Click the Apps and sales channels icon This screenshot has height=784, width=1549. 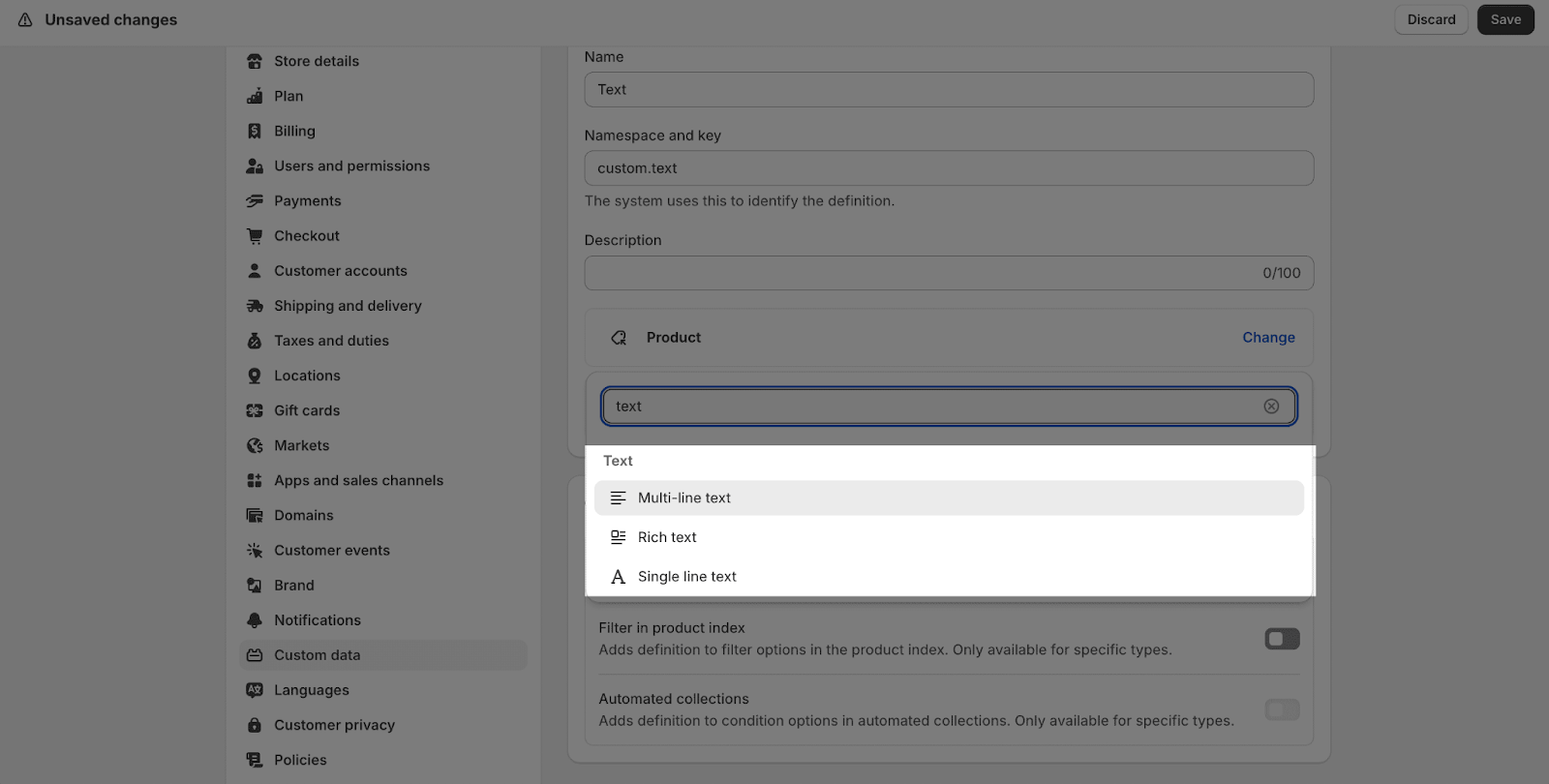pyautogui.click(x=255, y=480)
